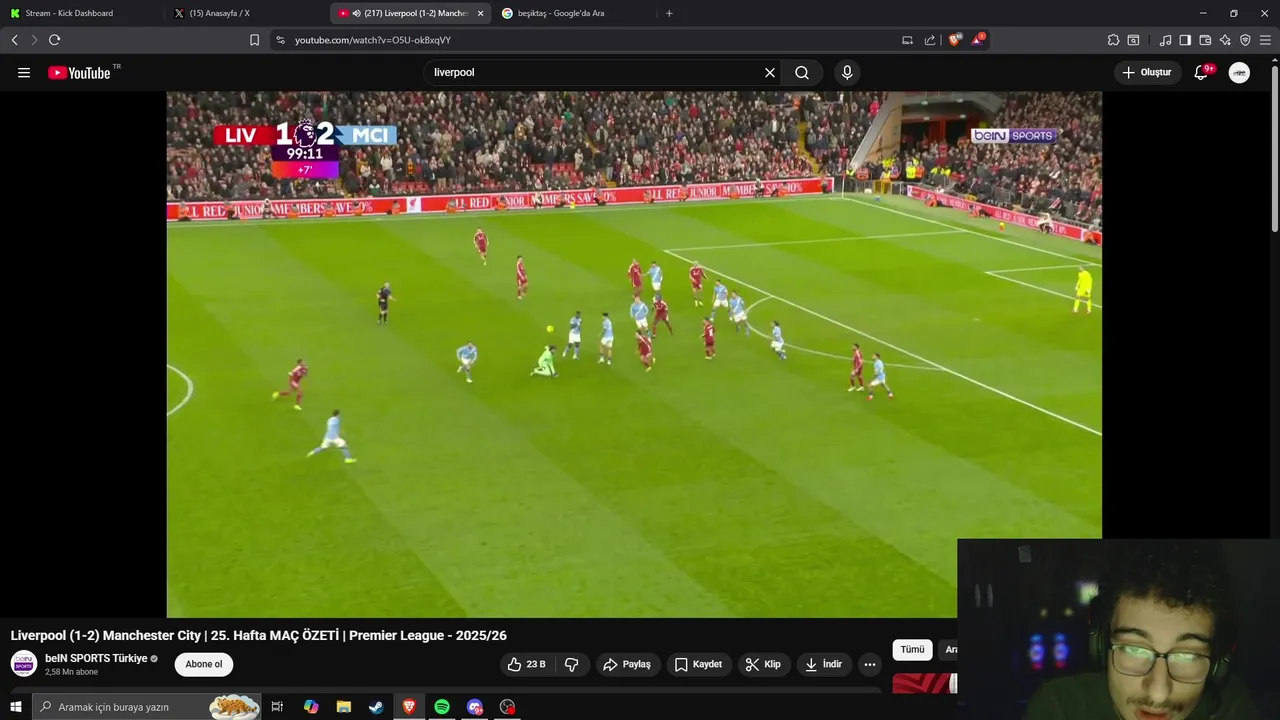Download the video with İndir

coord(823,664)
